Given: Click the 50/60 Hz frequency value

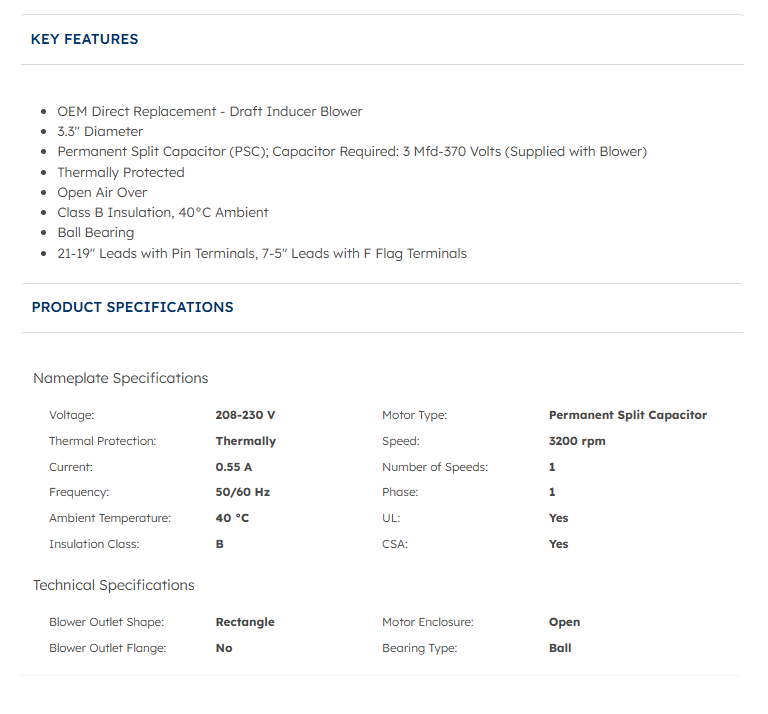Looking at the screenshot, I should [243, 492].
